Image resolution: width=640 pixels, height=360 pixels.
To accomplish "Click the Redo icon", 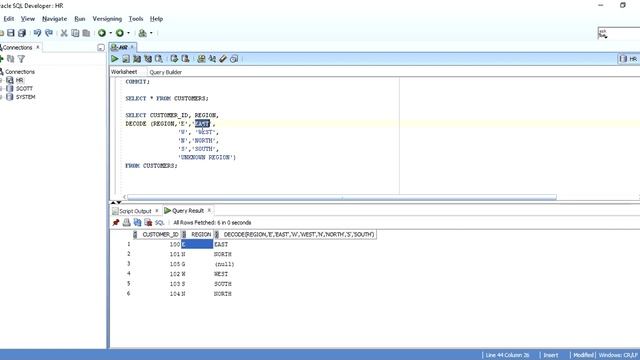I will coord(49,33).
